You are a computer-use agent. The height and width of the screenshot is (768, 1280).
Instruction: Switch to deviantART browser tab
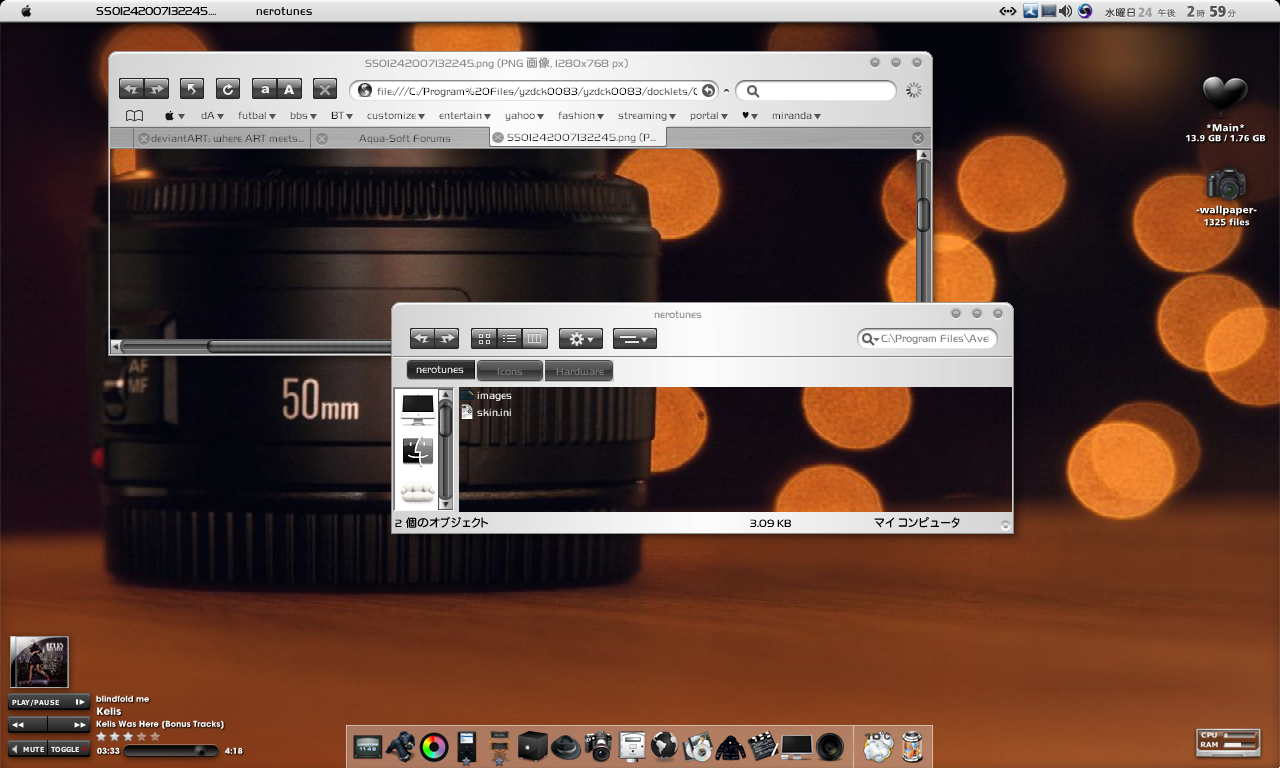tap(222, 138)
